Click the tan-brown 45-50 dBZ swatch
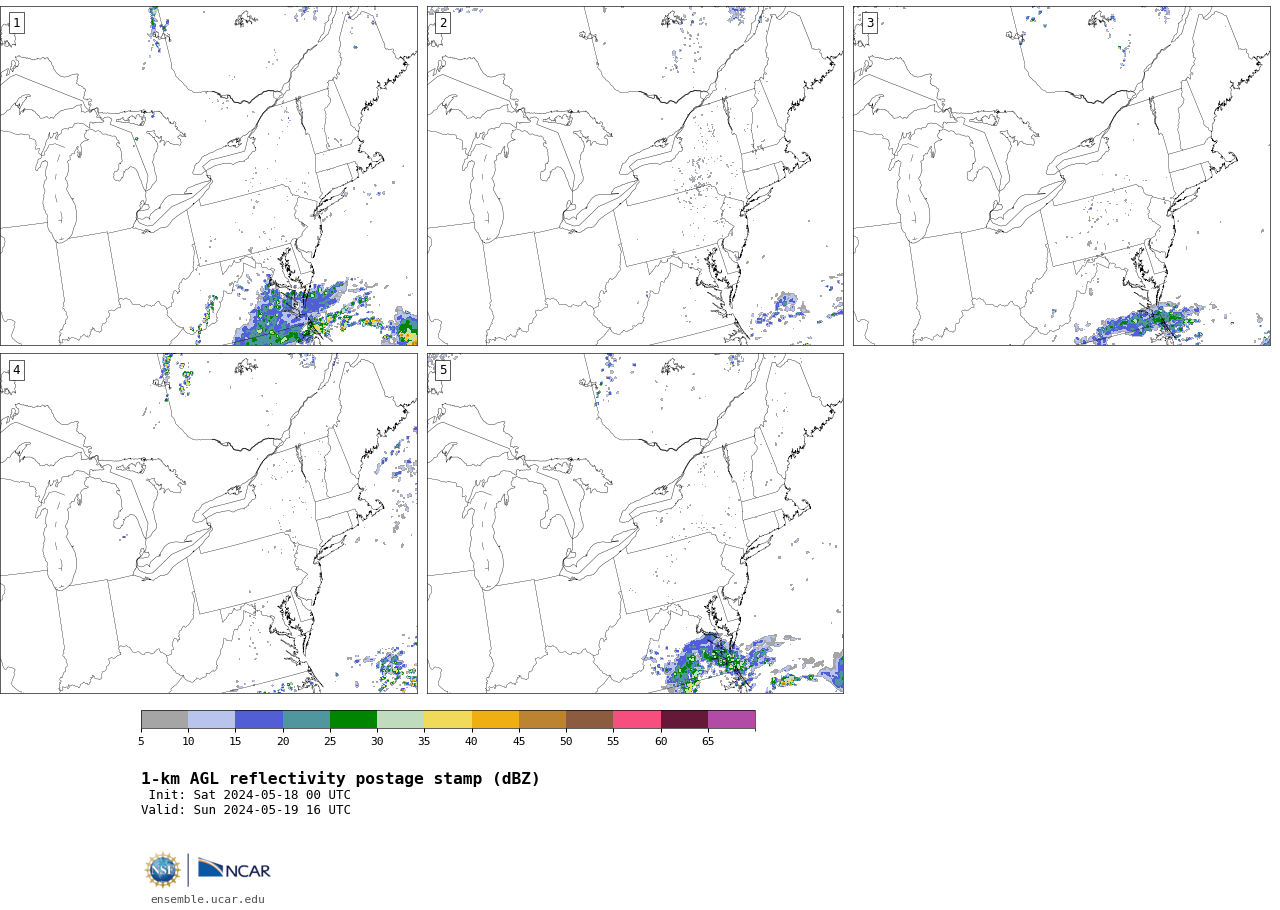 point(543,720)
